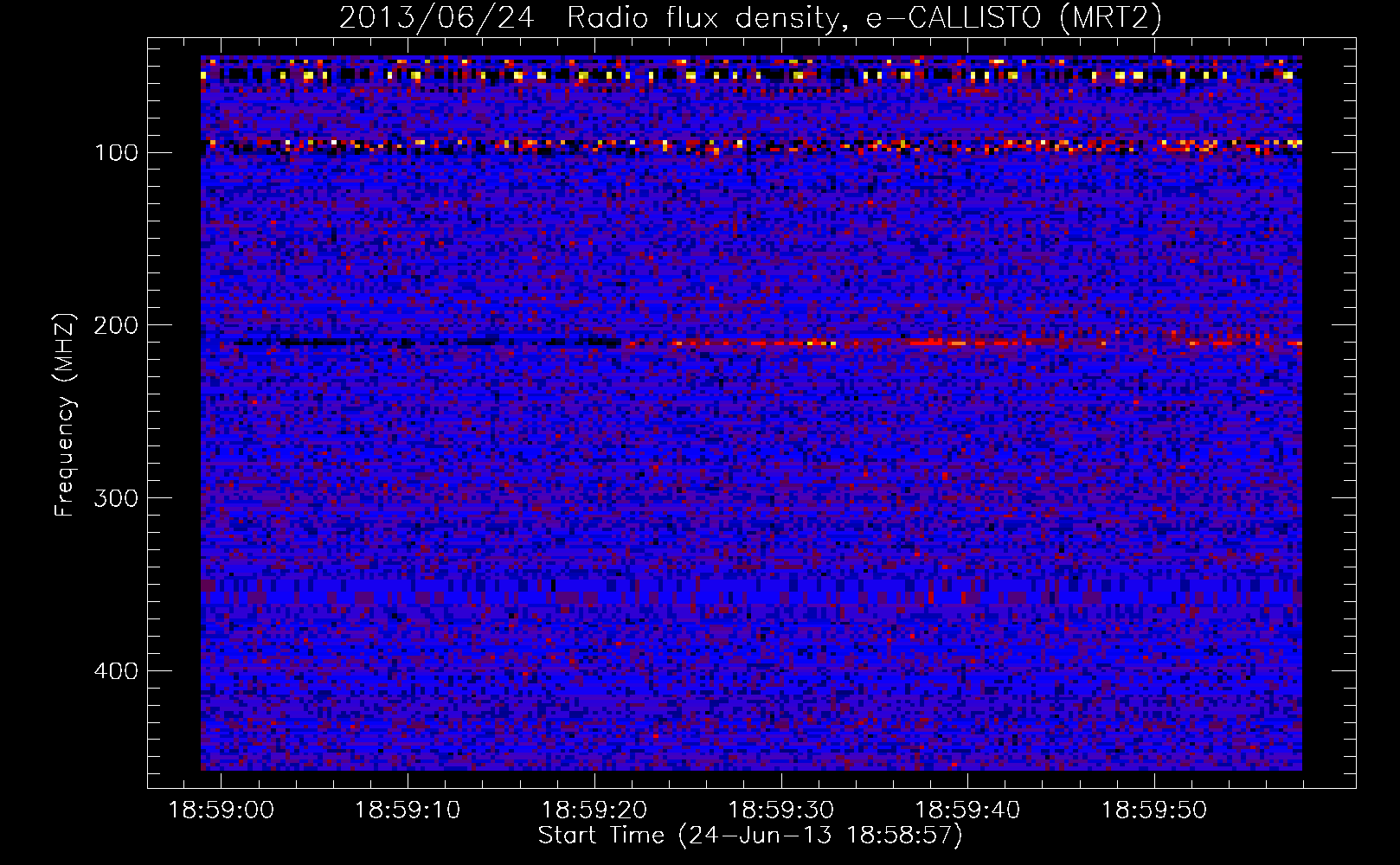1400x865 pixels.
Task: Click the red emission streak near 210 MHz
Action: [962, 343]
